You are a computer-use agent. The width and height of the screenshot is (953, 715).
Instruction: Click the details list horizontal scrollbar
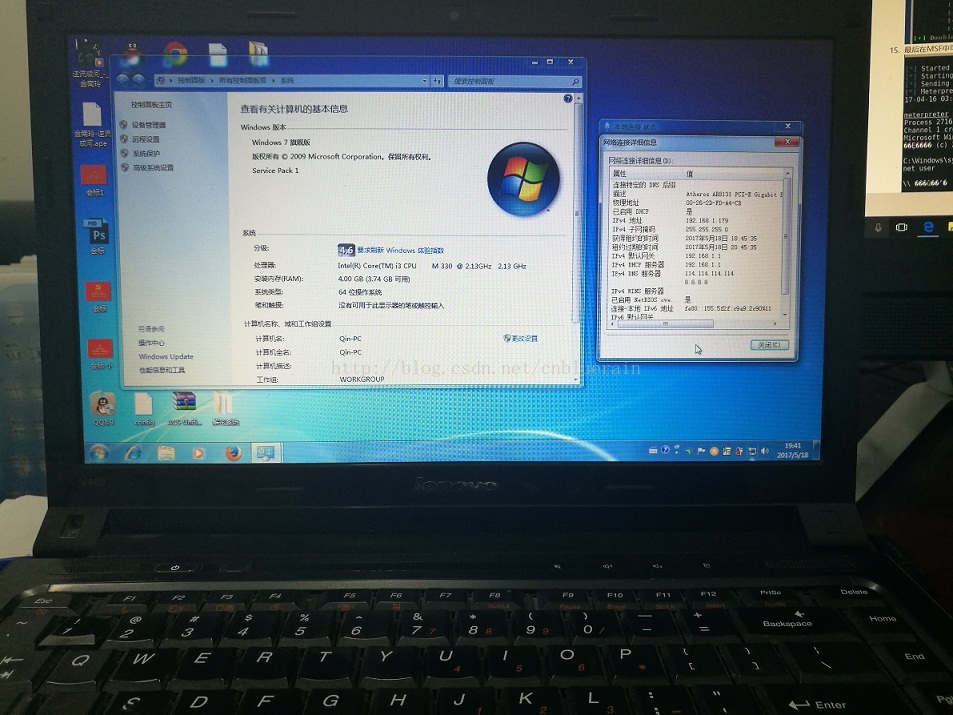point(666,324)
